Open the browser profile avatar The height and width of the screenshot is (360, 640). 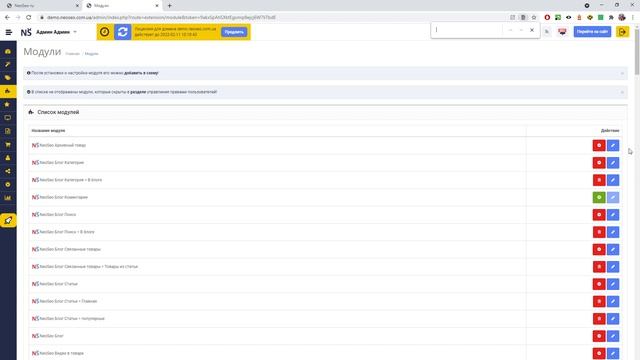click(622, 18)
